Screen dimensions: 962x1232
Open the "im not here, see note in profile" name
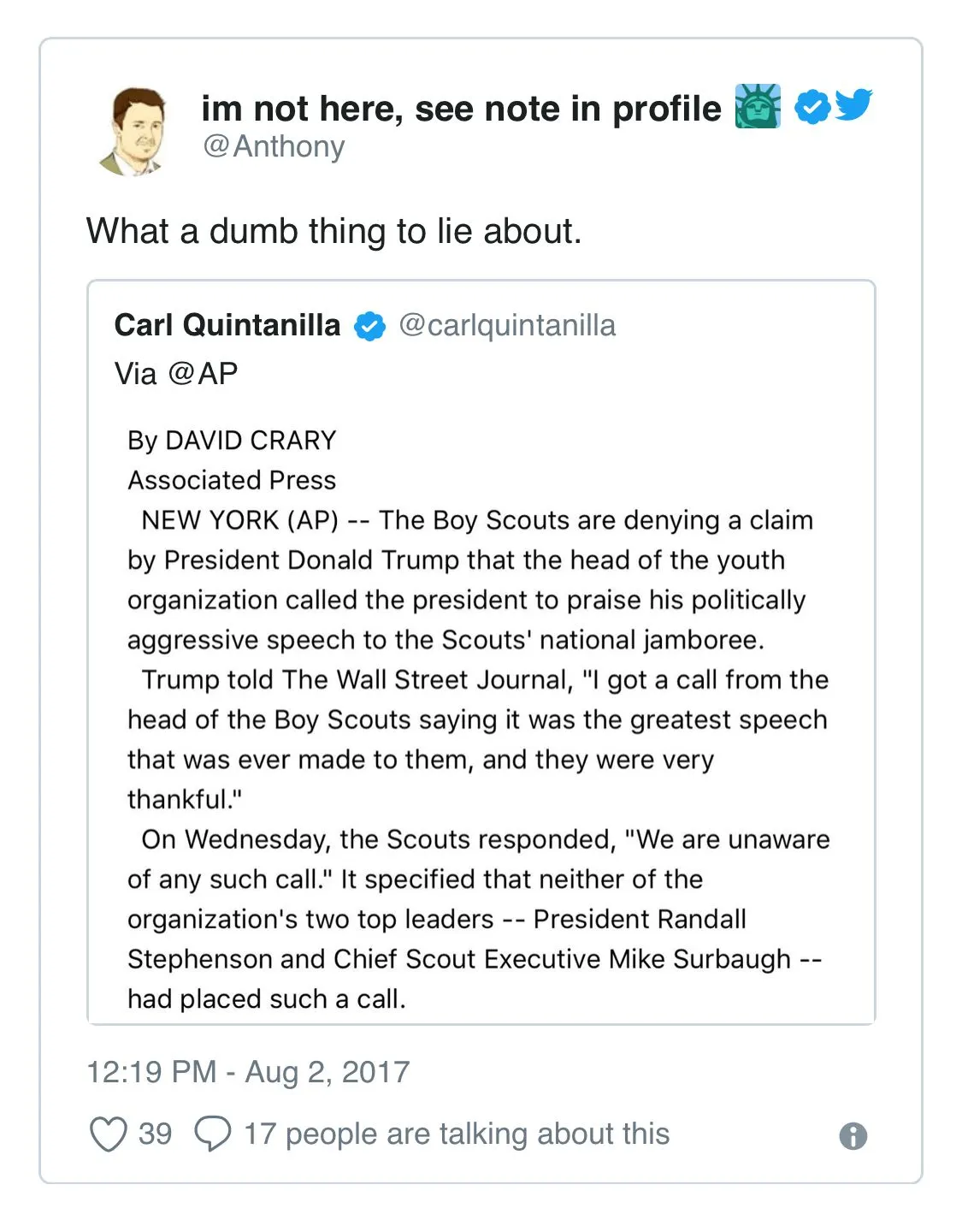point(461,109)
